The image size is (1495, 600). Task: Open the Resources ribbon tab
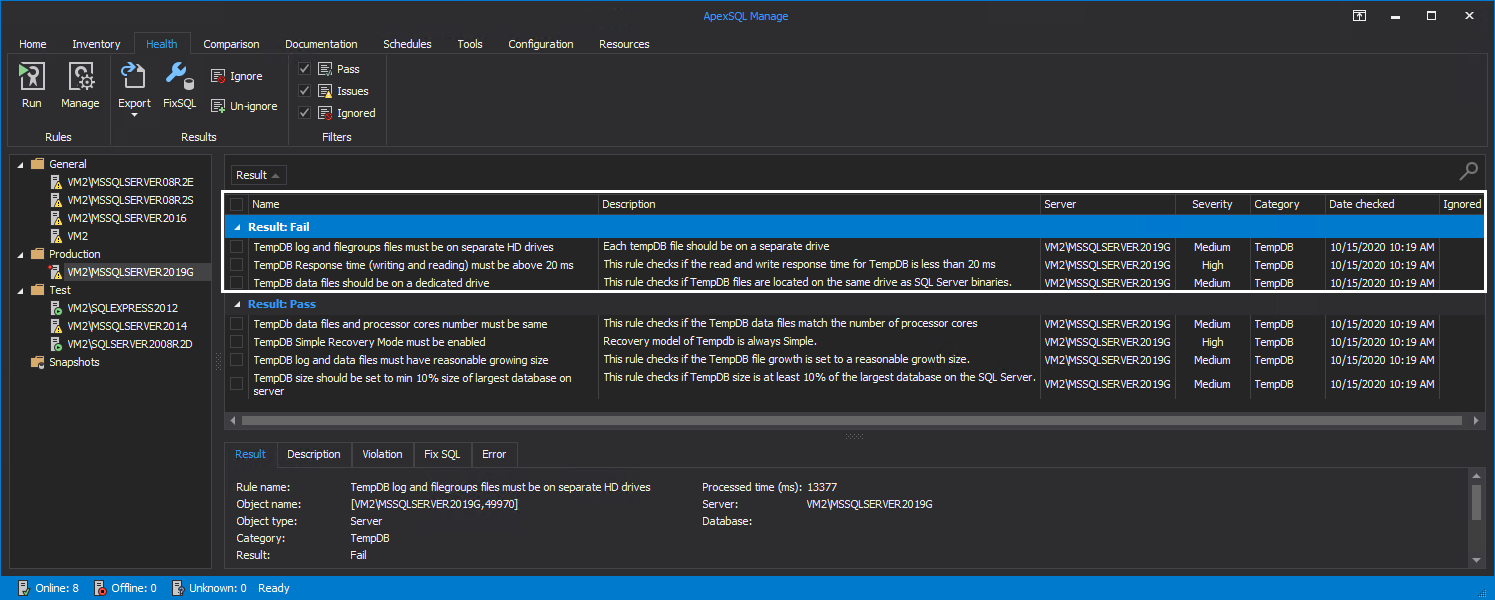click(624, 44)
